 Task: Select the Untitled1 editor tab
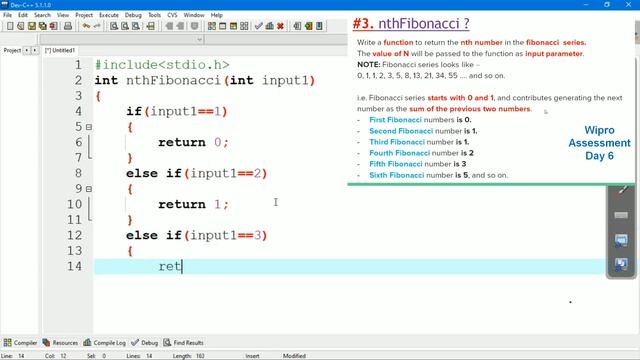coord(60,50)
